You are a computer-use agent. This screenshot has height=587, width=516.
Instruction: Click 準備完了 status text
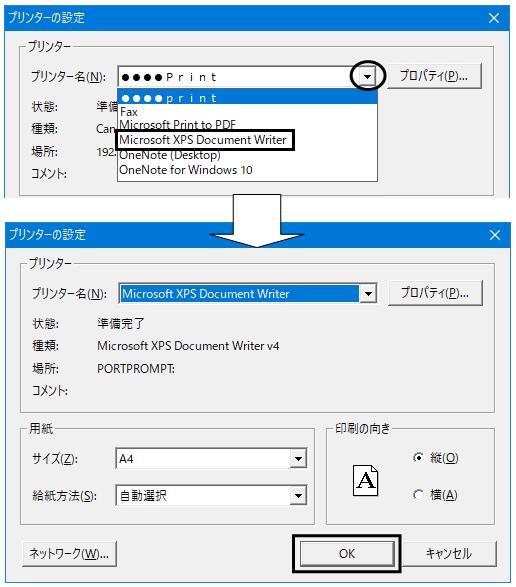(121, 323)
